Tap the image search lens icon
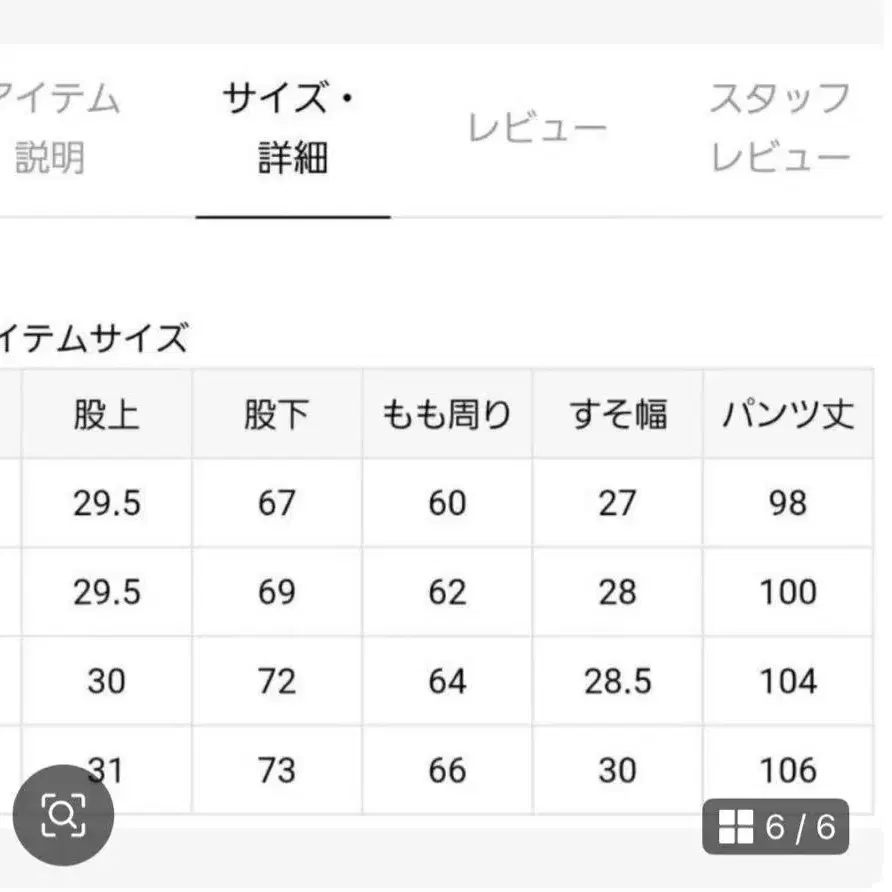 point(63,815)
